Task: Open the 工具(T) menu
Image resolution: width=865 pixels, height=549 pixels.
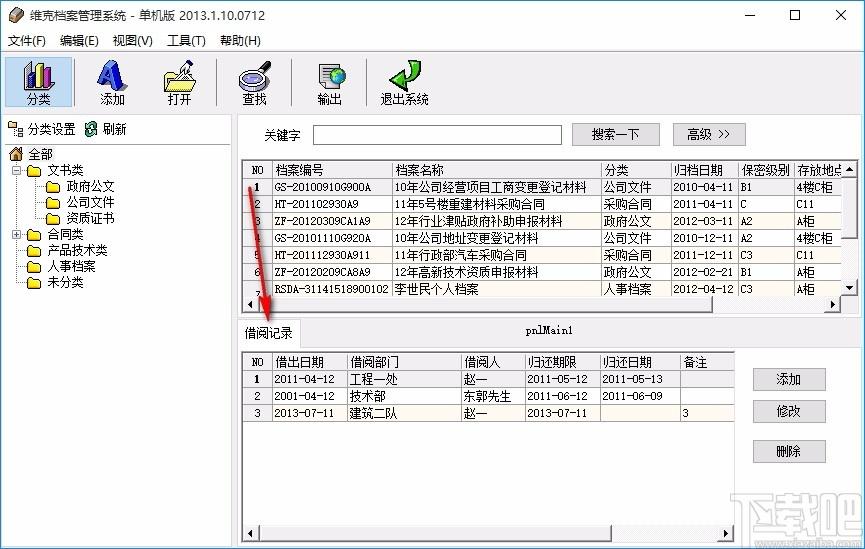Action: tap(186, 40)
